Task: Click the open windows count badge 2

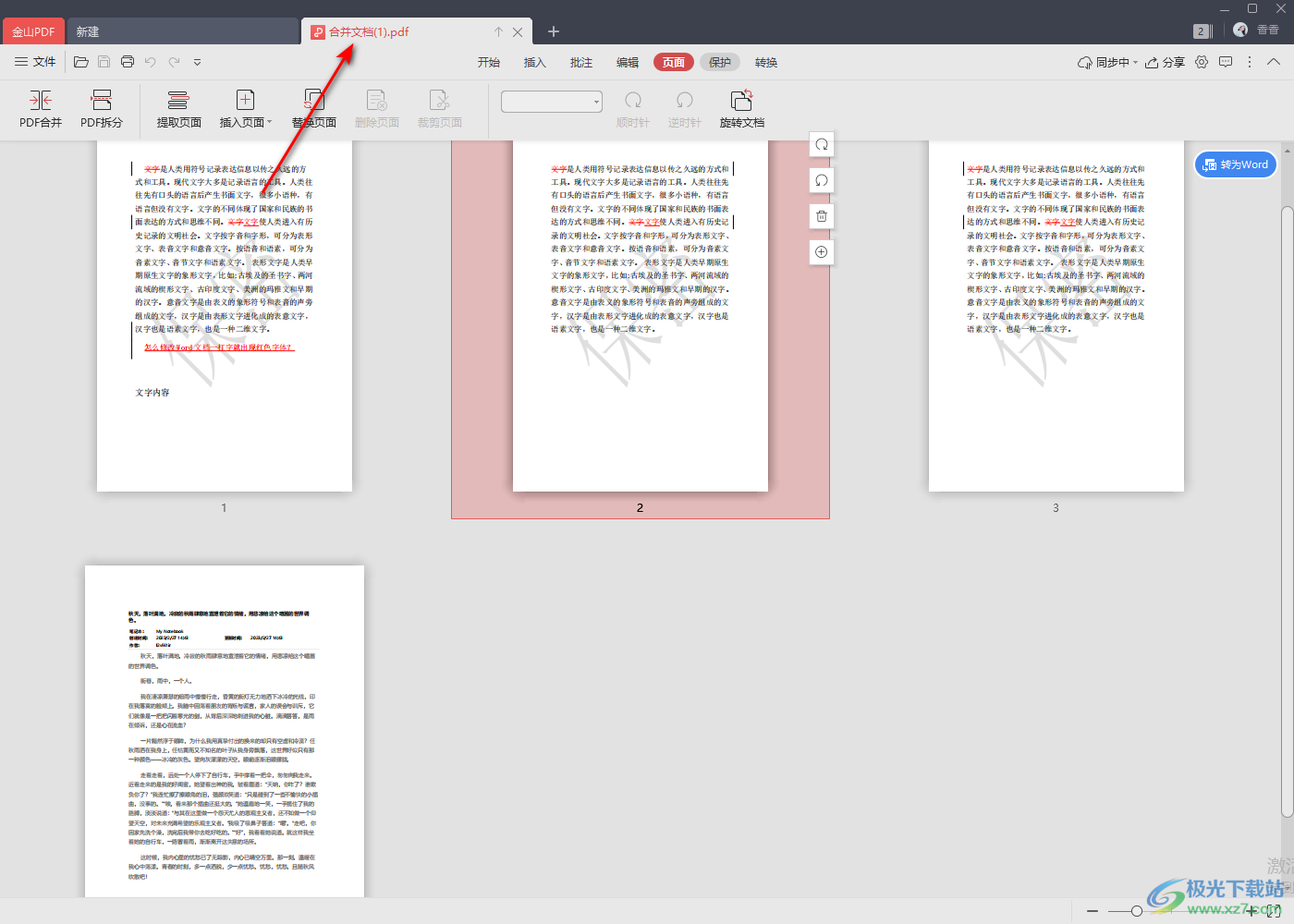Action: tap(1202, 30)
